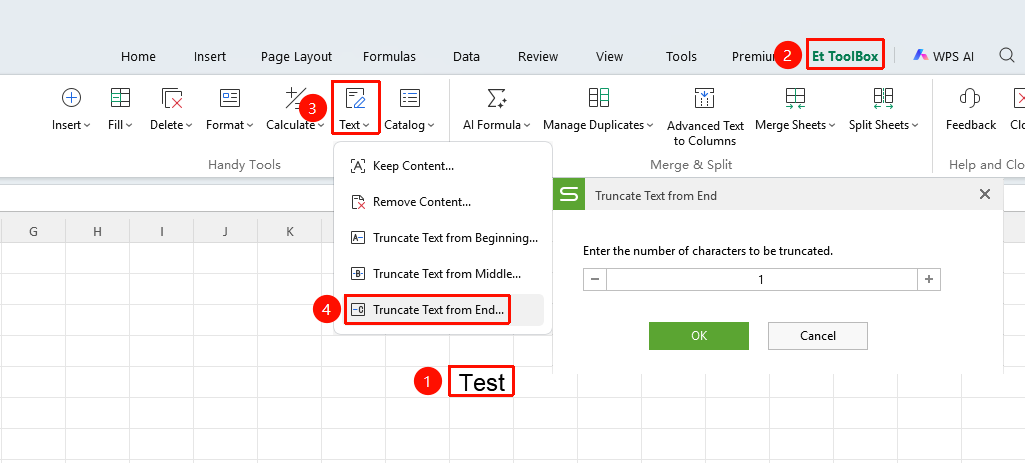Switch to the Home tab
This screenshot has width=1025, height=463.
coord(138,57)
